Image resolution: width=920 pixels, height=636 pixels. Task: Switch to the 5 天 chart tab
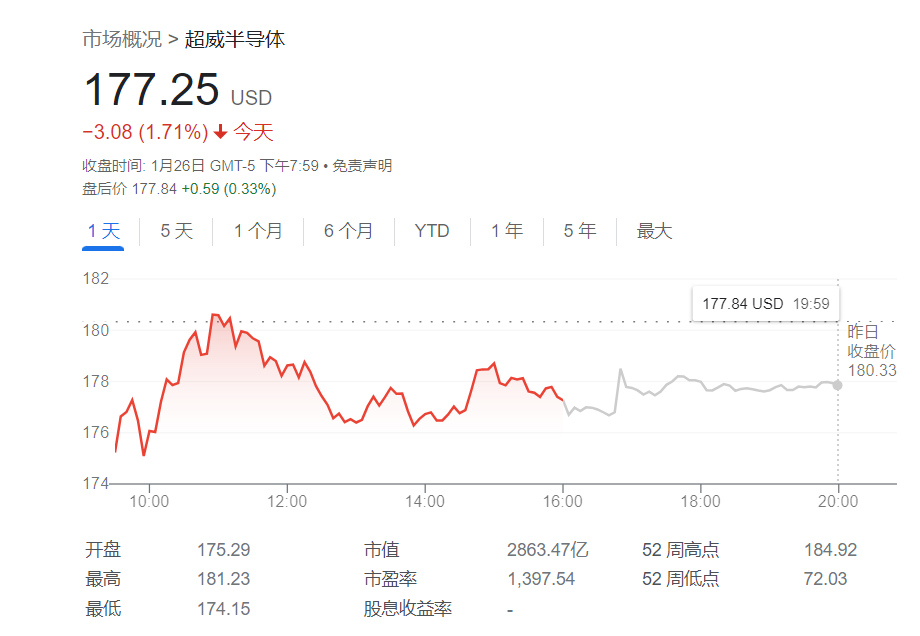point(177,231)
